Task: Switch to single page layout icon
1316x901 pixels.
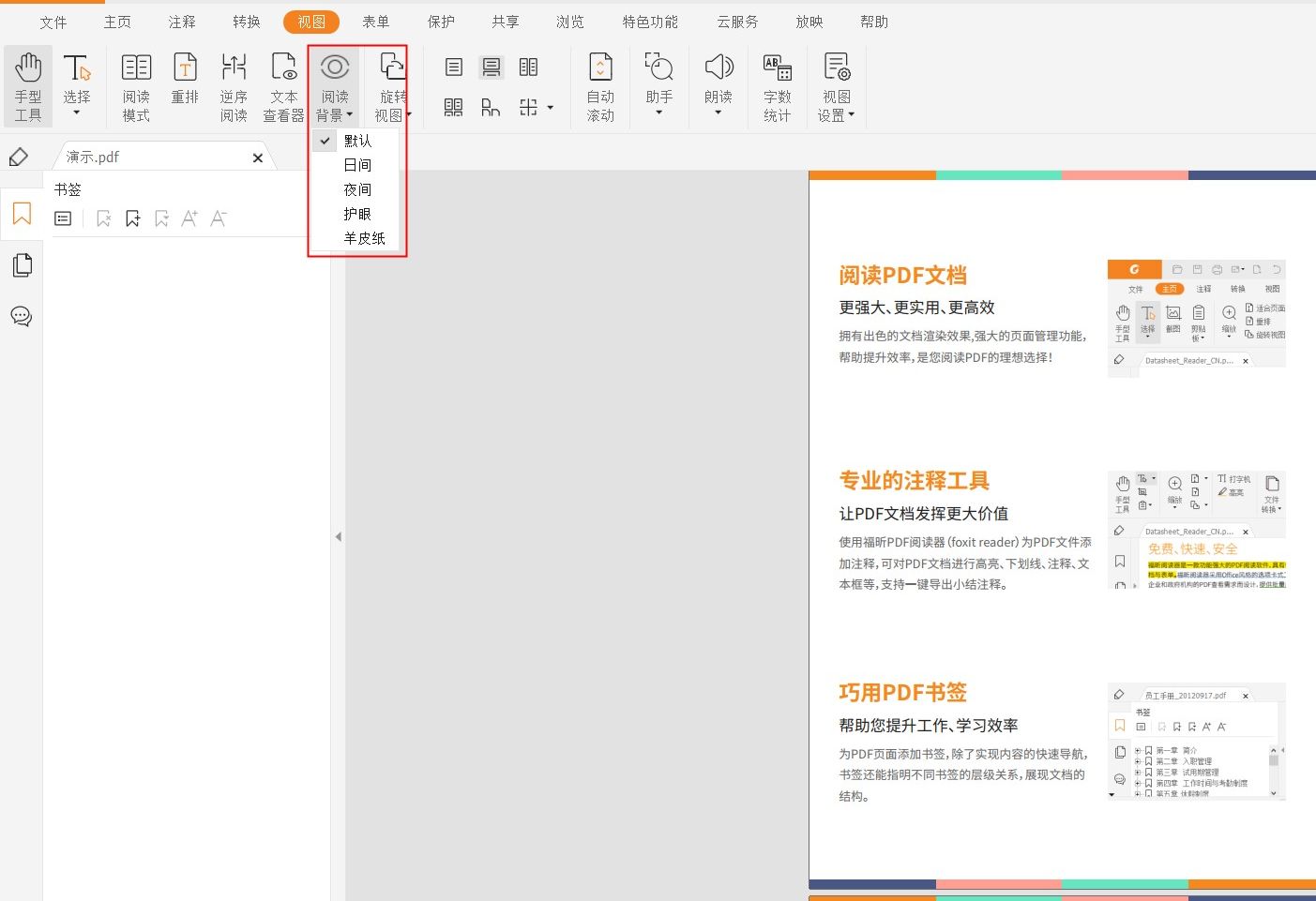Action: (x=454, y=67)
